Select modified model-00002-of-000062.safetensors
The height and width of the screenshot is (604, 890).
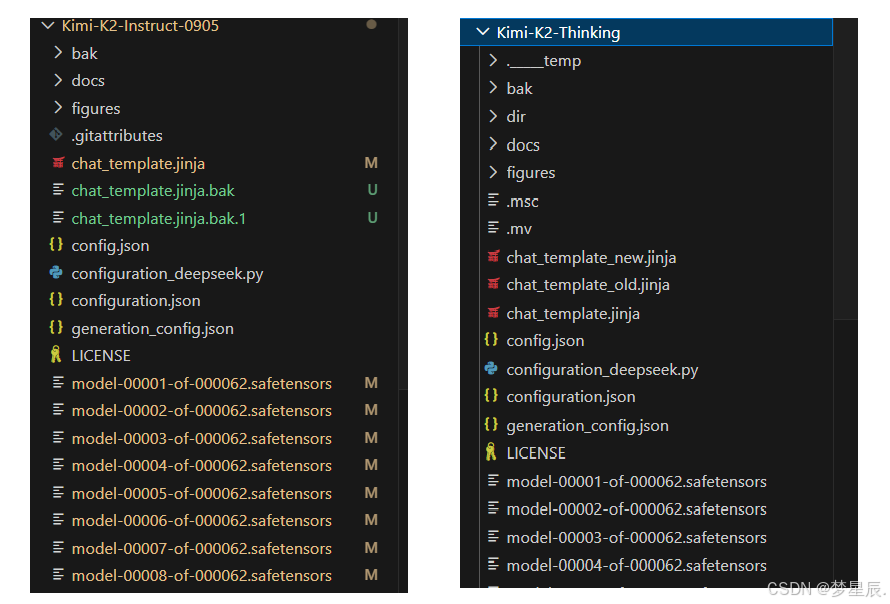(201, 410)
